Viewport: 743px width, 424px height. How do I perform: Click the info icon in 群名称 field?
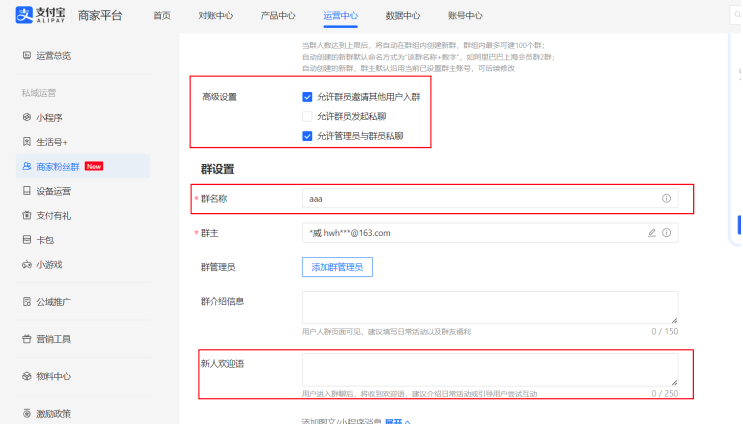[666, 199]
